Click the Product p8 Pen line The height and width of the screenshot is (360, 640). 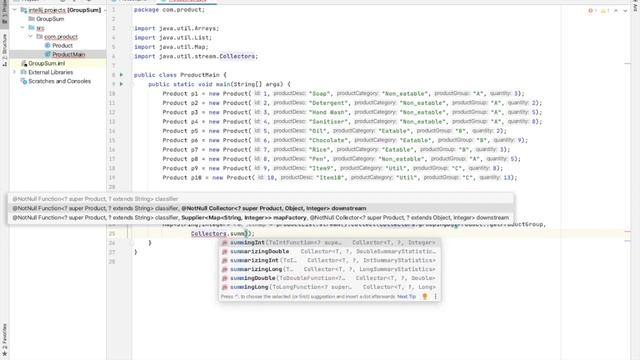[341, 159]
